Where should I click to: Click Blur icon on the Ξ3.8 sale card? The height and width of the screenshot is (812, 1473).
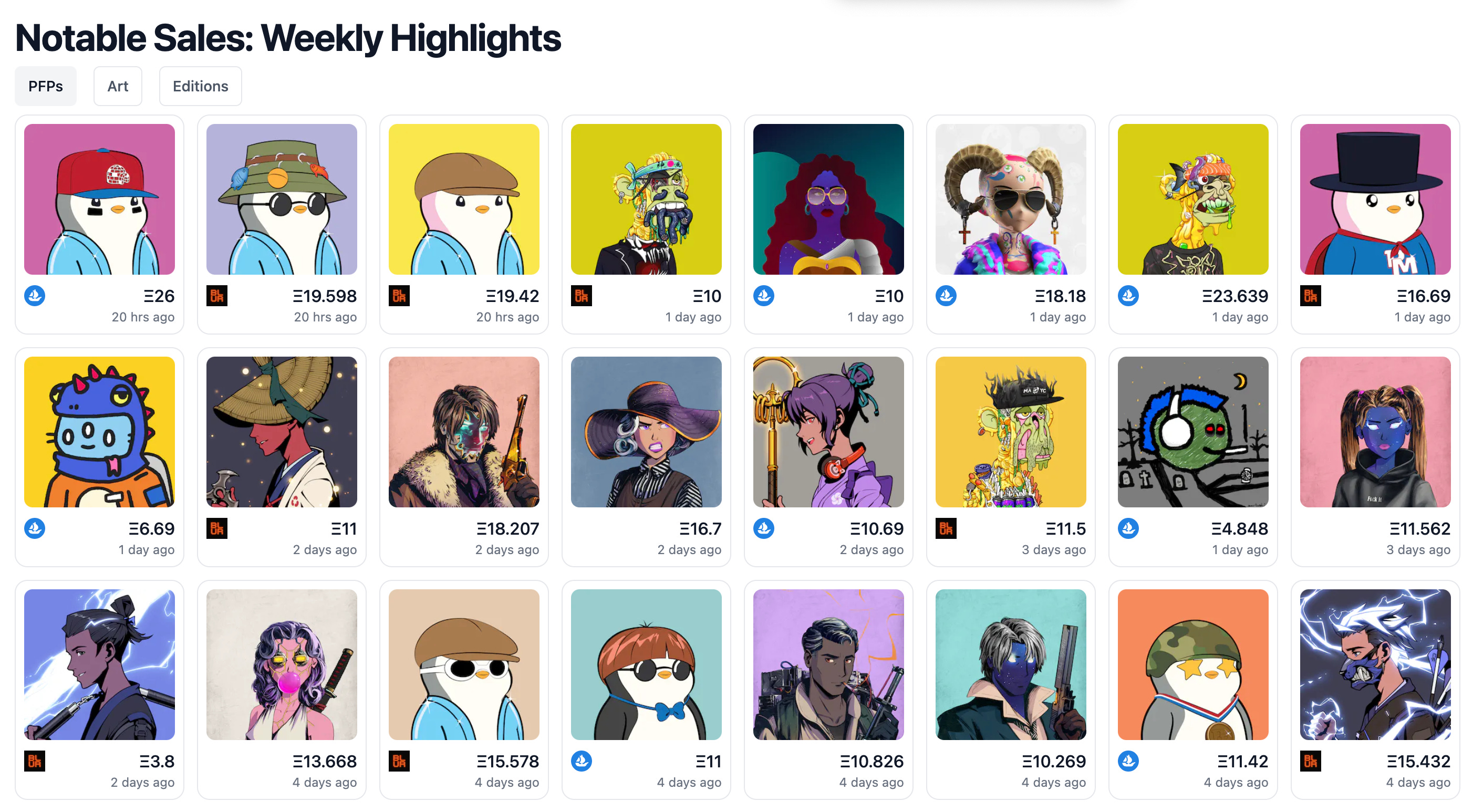(x=35, y=761)
